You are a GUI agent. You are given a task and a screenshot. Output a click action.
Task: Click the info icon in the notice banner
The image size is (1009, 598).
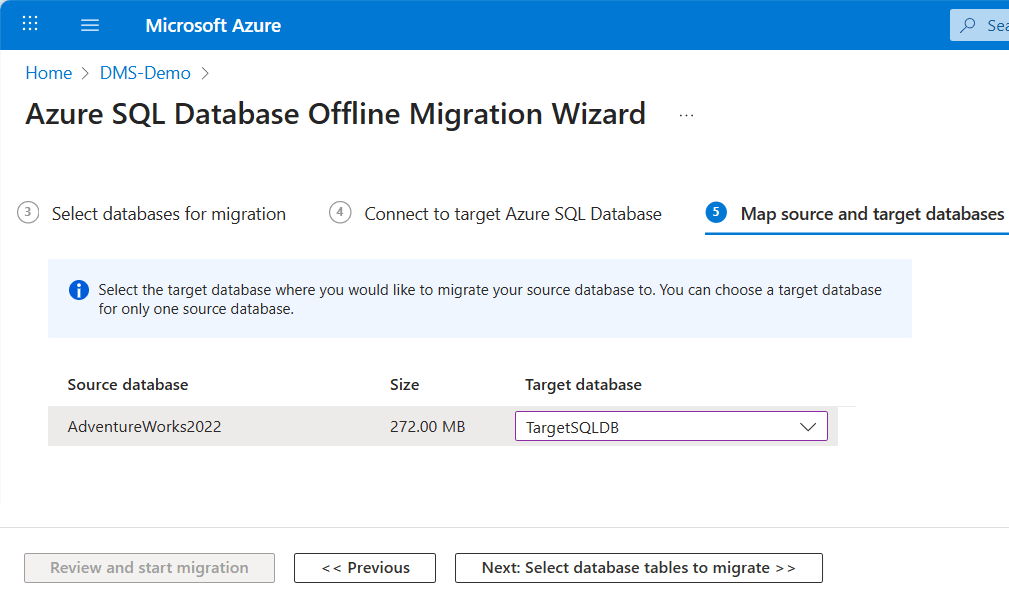pyautogui.click(x=78, y=291)
